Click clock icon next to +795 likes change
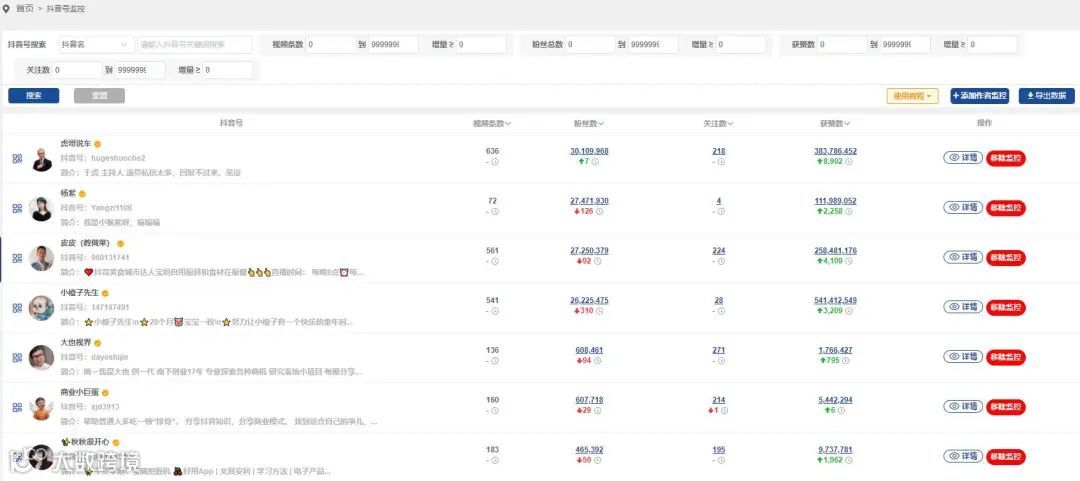The image size is (1080, 481). (x=846, y=360)
